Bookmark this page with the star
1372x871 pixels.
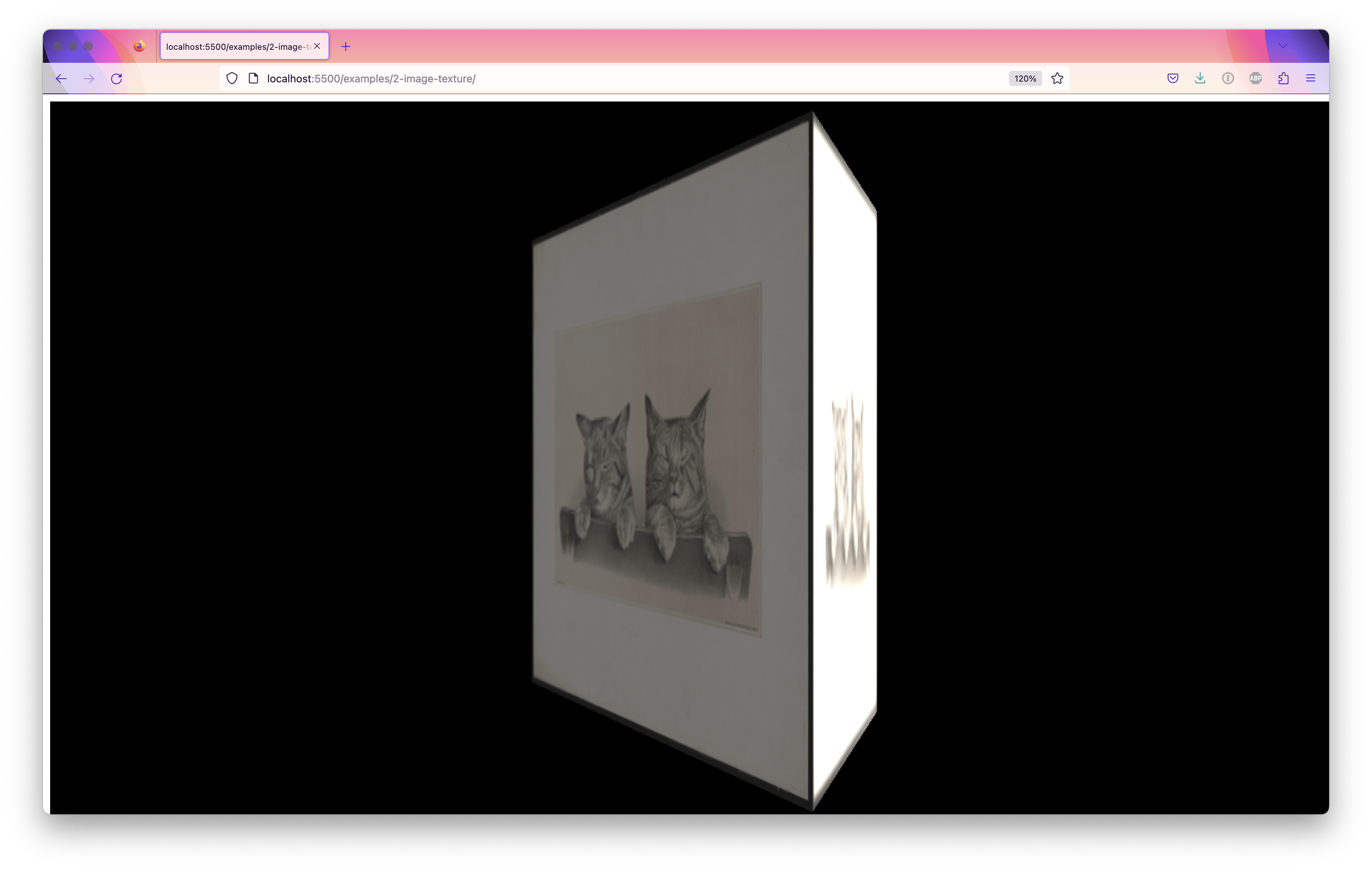click(1057, 79)
